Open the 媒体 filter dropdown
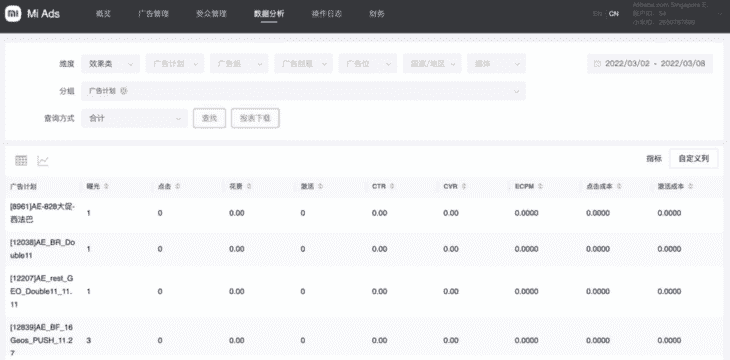 [x=496, y=64]
